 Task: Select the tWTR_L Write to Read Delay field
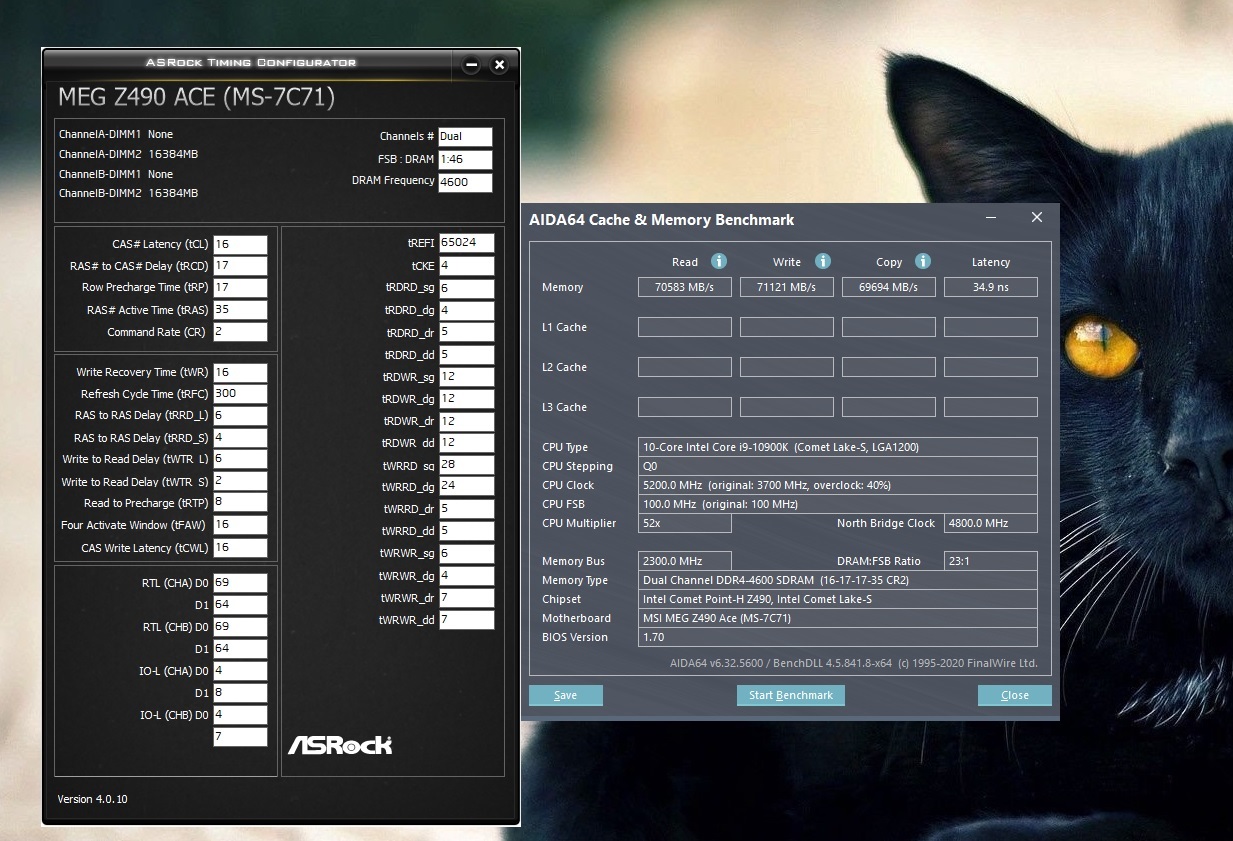240,459
